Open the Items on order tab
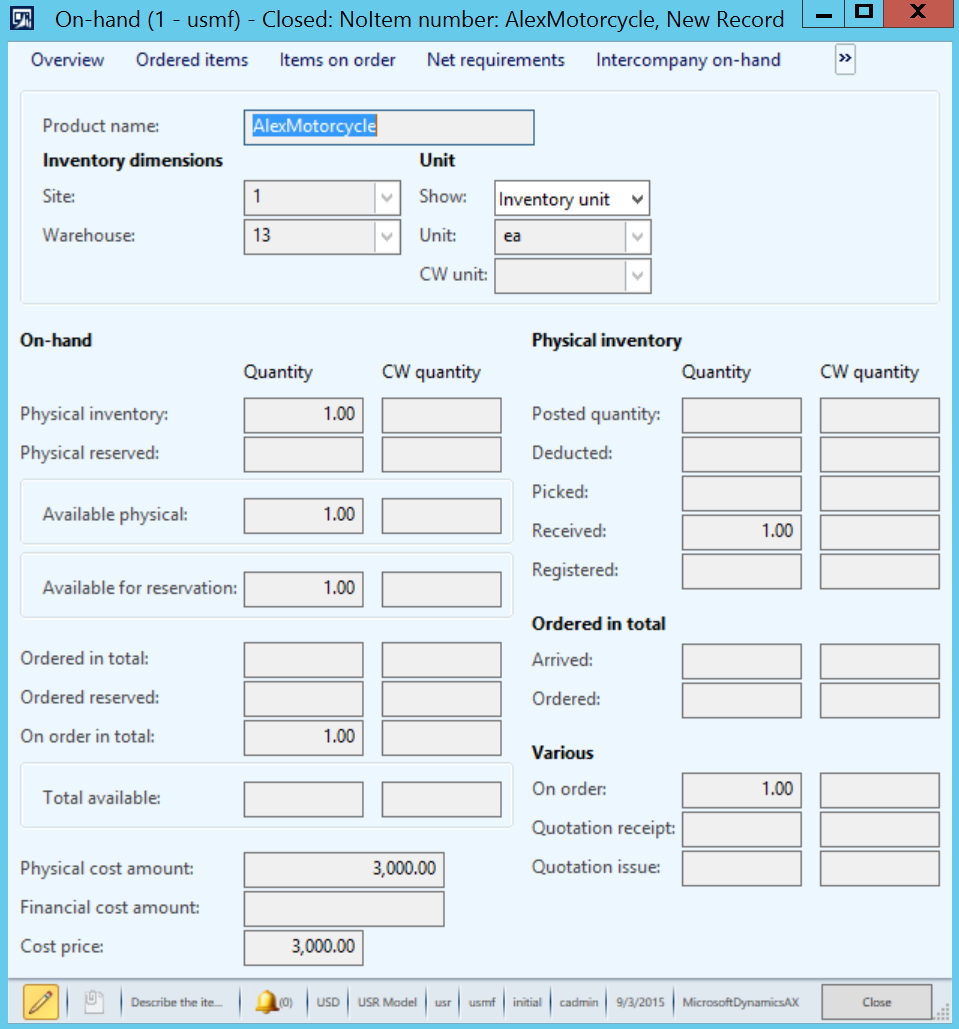Viewport: 959px width, 1029px height. pos(337,60)
